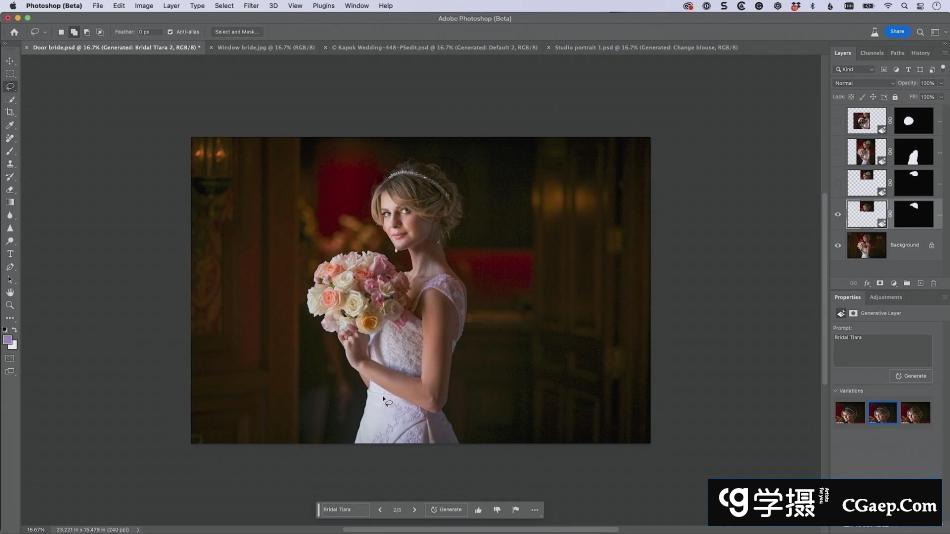Hide the Background layer
950x534 pixels.
(838, 245)
